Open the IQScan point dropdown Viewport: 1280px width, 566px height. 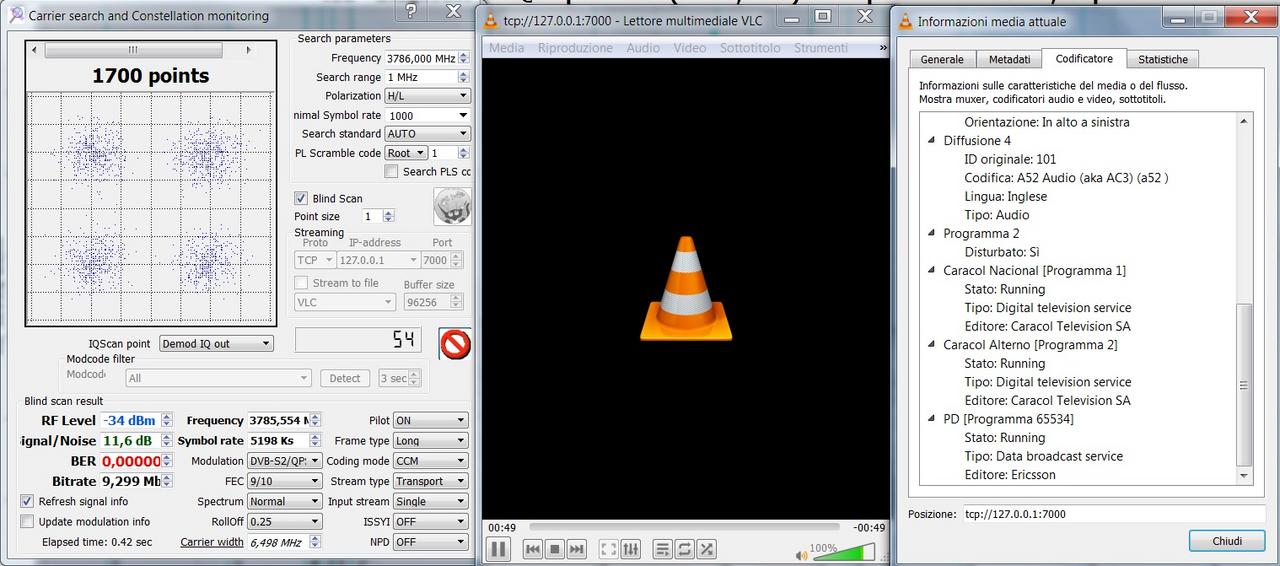pyautogui.click(x=216, y=343)
